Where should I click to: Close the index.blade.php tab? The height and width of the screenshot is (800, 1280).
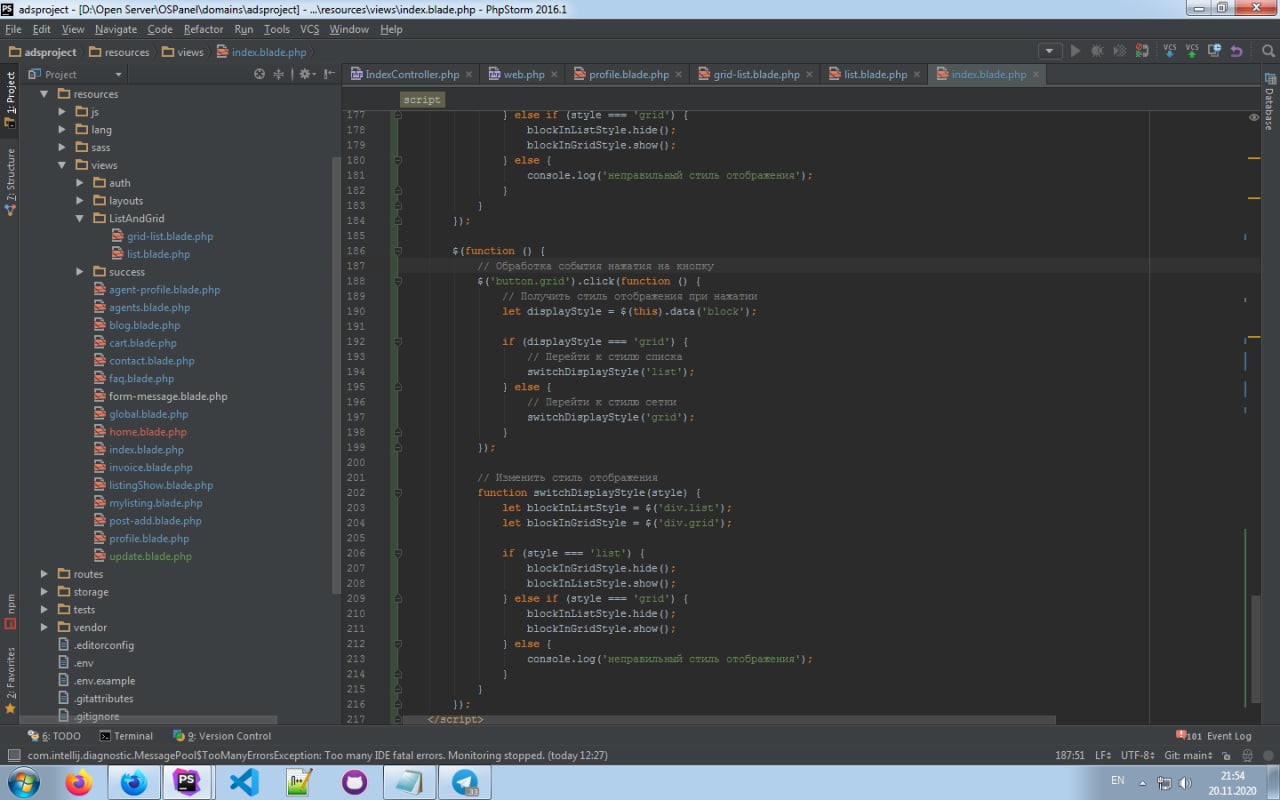(1036, 74)
